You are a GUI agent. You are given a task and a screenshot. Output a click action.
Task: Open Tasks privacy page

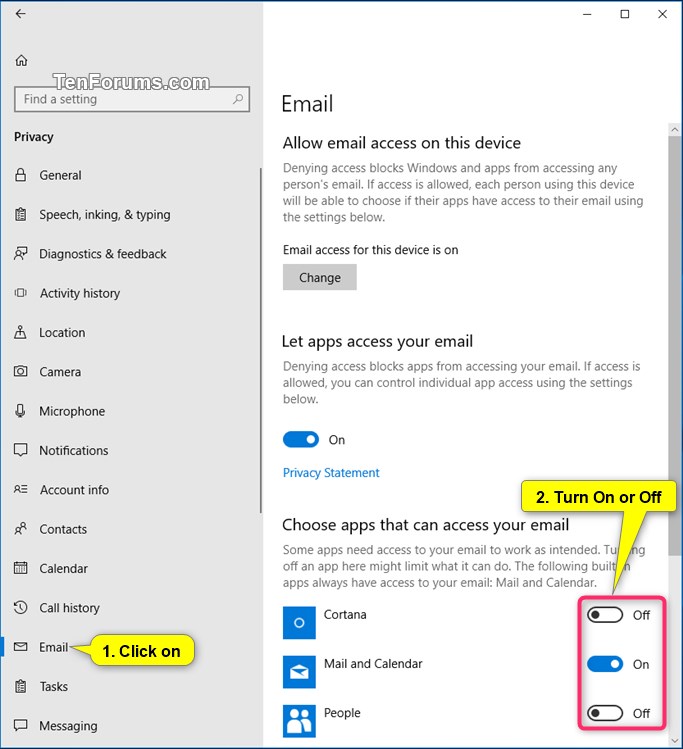coord(53,686)
